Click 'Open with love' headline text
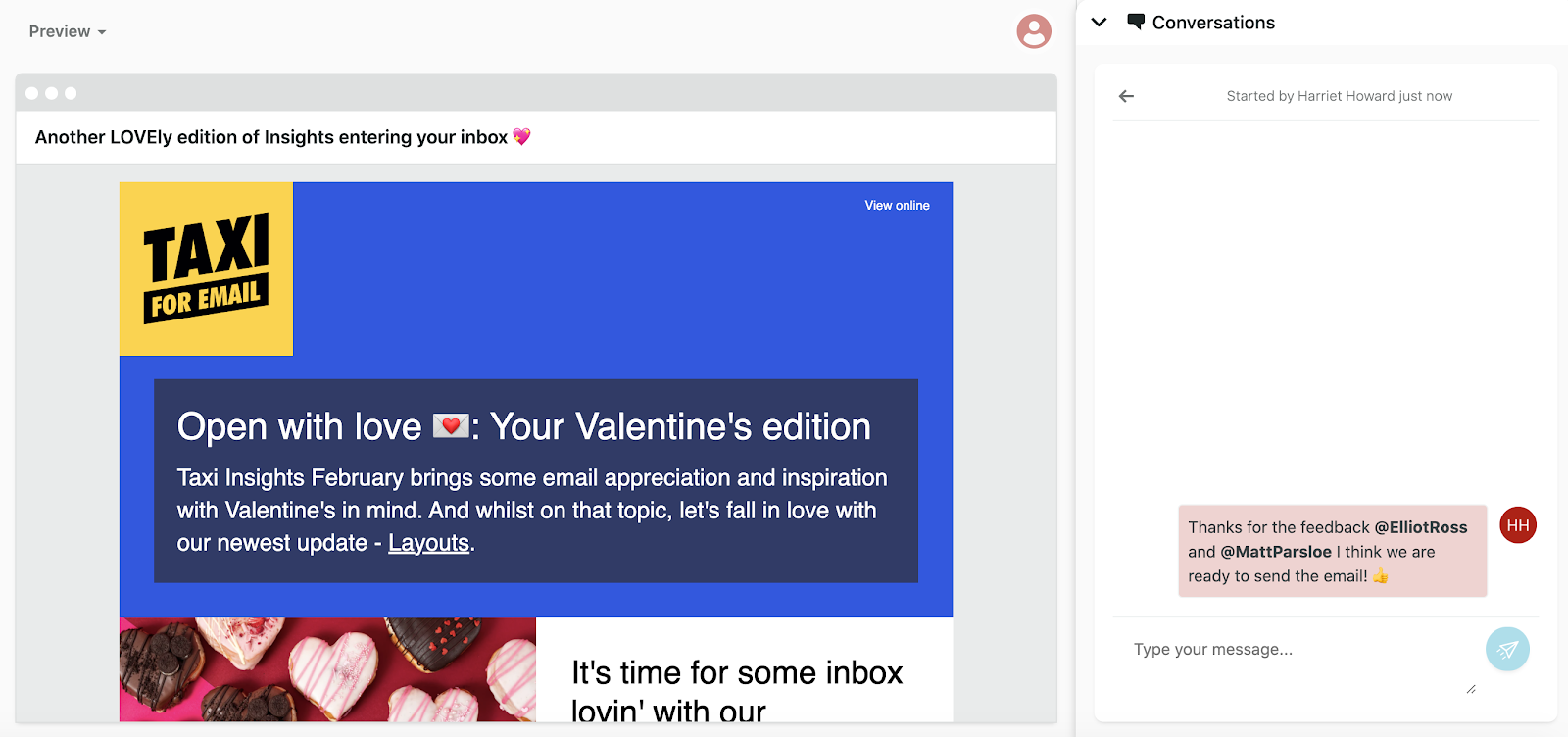 (523, 426)
